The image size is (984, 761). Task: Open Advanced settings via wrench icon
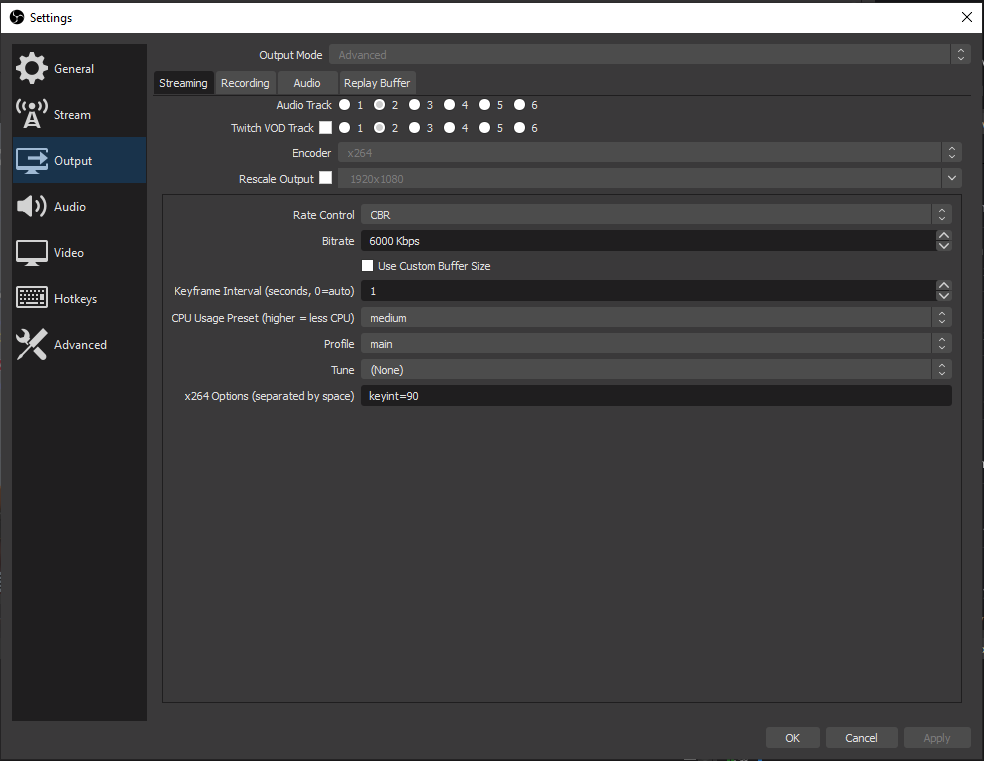[x=30, y=344]
